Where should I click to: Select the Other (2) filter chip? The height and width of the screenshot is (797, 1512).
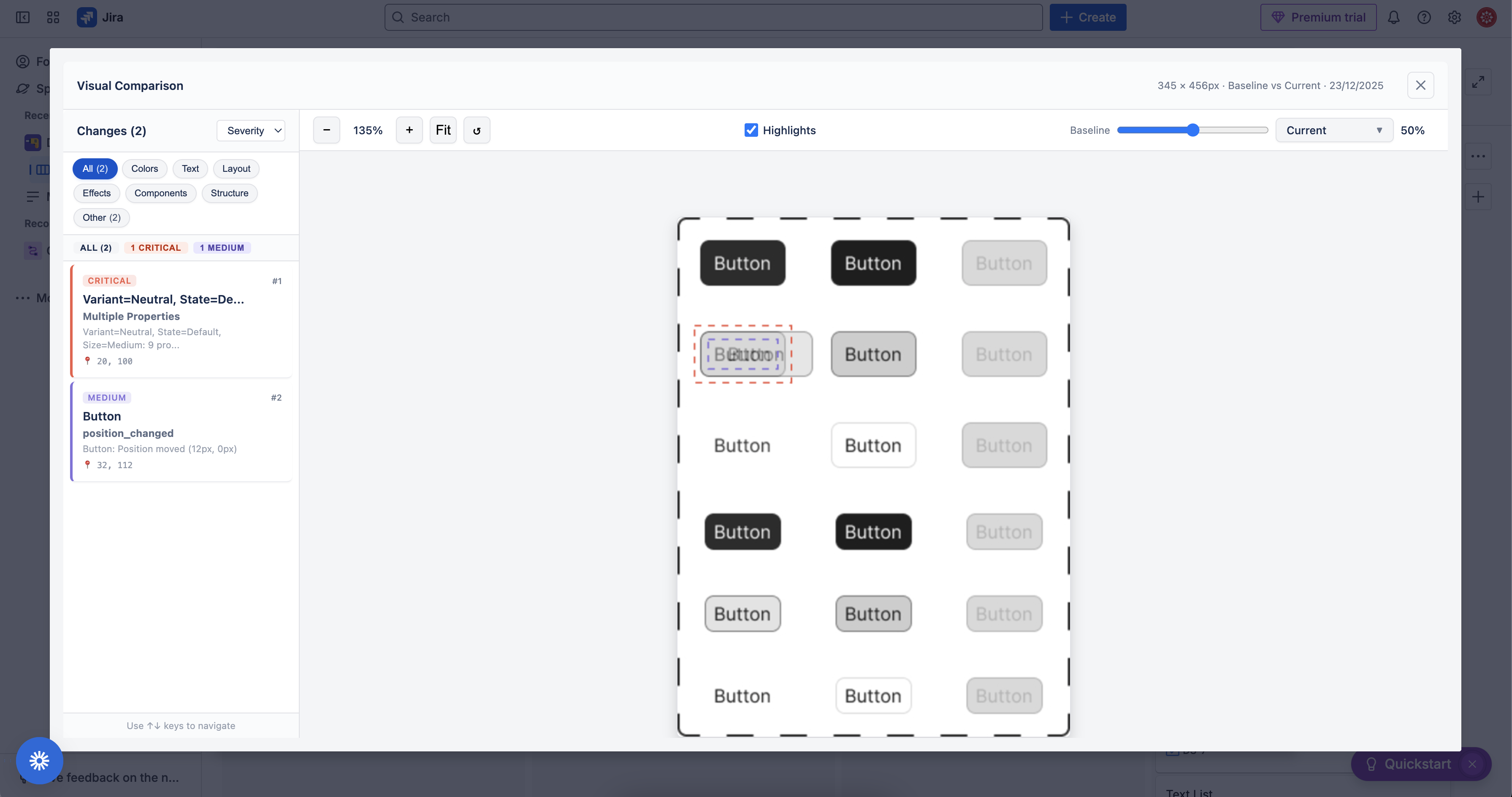point(101,218)
